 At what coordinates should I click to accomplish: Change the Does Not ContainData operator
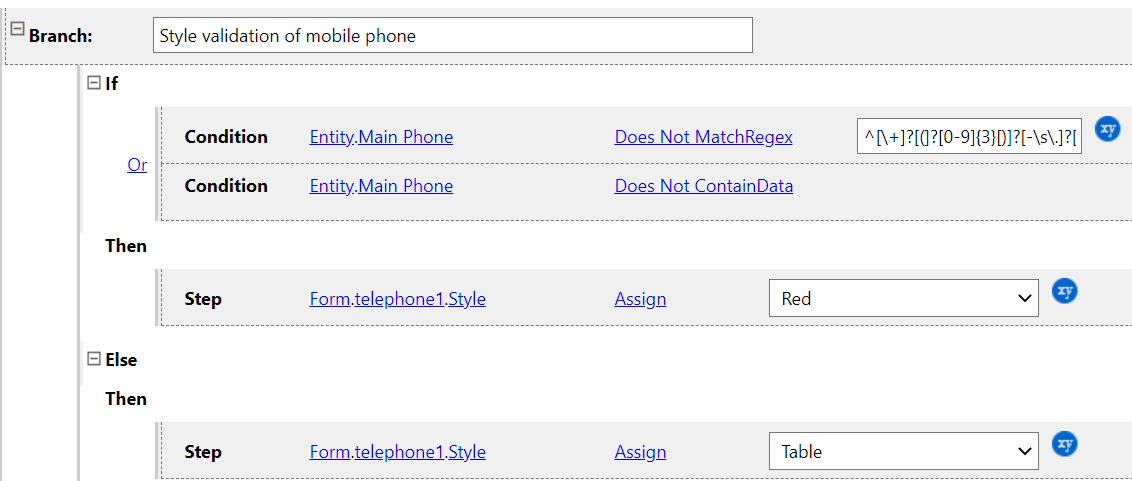[x=703, y=186]
